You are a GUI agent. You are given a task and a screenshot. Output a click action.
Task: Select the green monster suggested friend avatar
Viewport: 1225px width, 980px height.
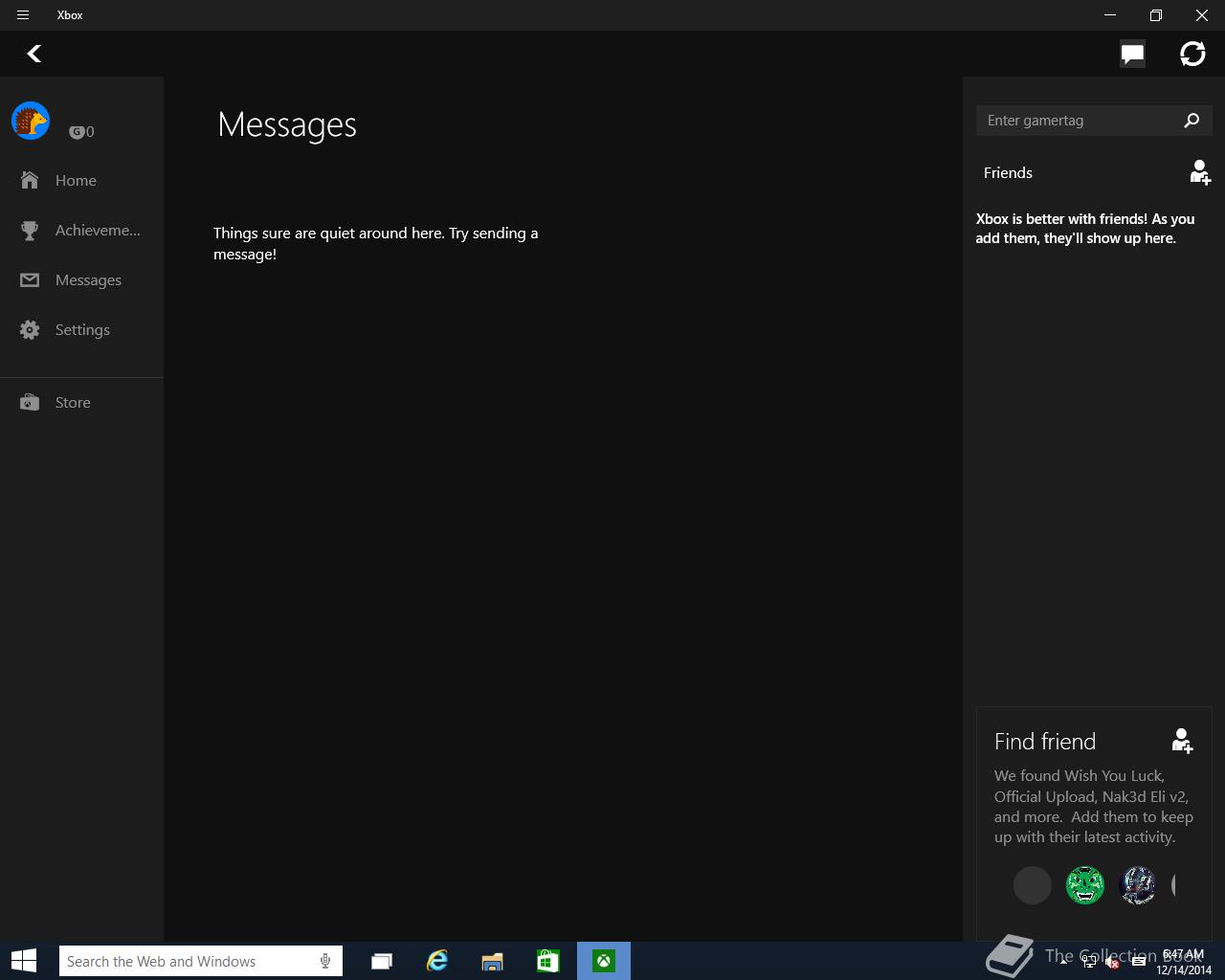point(1085,885)
